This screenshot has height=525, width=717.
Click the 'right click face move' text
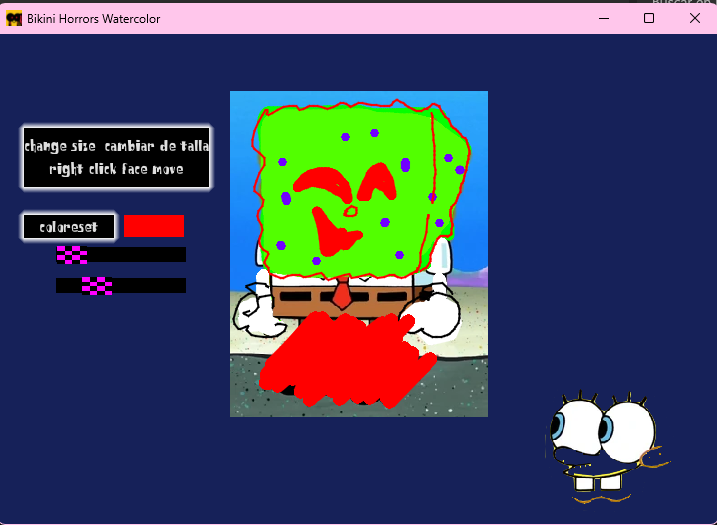[117, 169]
